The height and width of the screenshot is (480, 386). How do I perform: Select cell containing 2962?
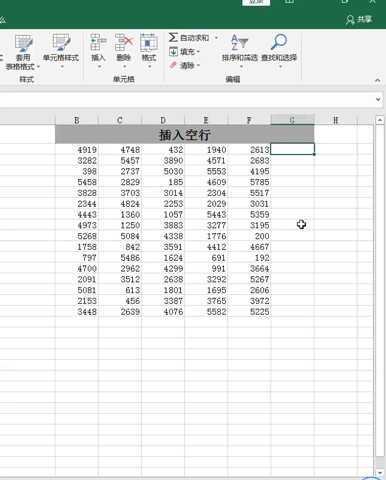pyautogui.click(x=120, y=268)
